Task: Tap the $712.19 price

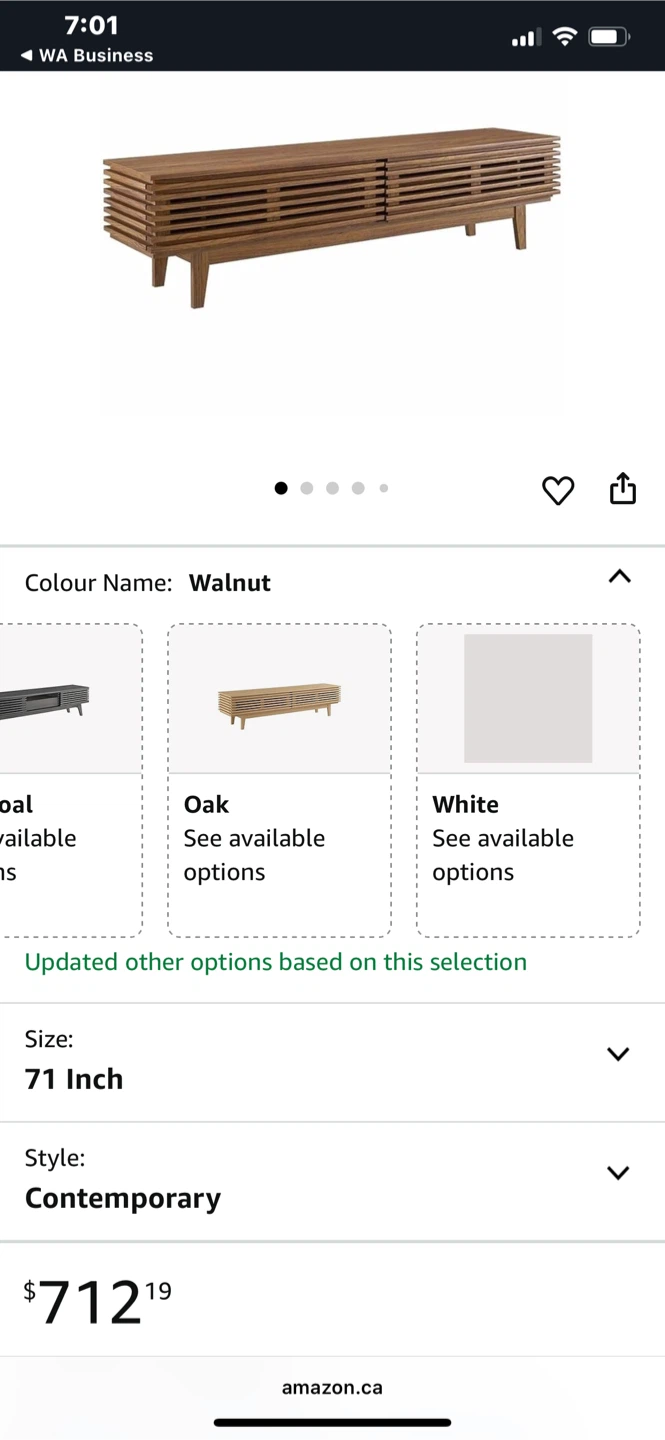Action: 97,1301
